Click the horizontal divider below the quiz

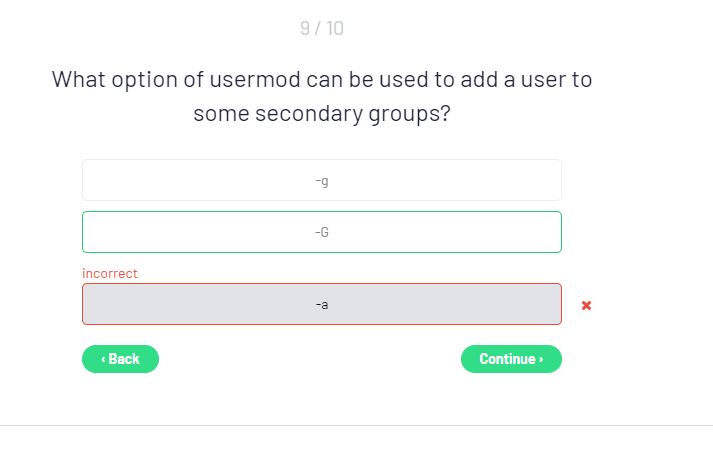[356, 425]
